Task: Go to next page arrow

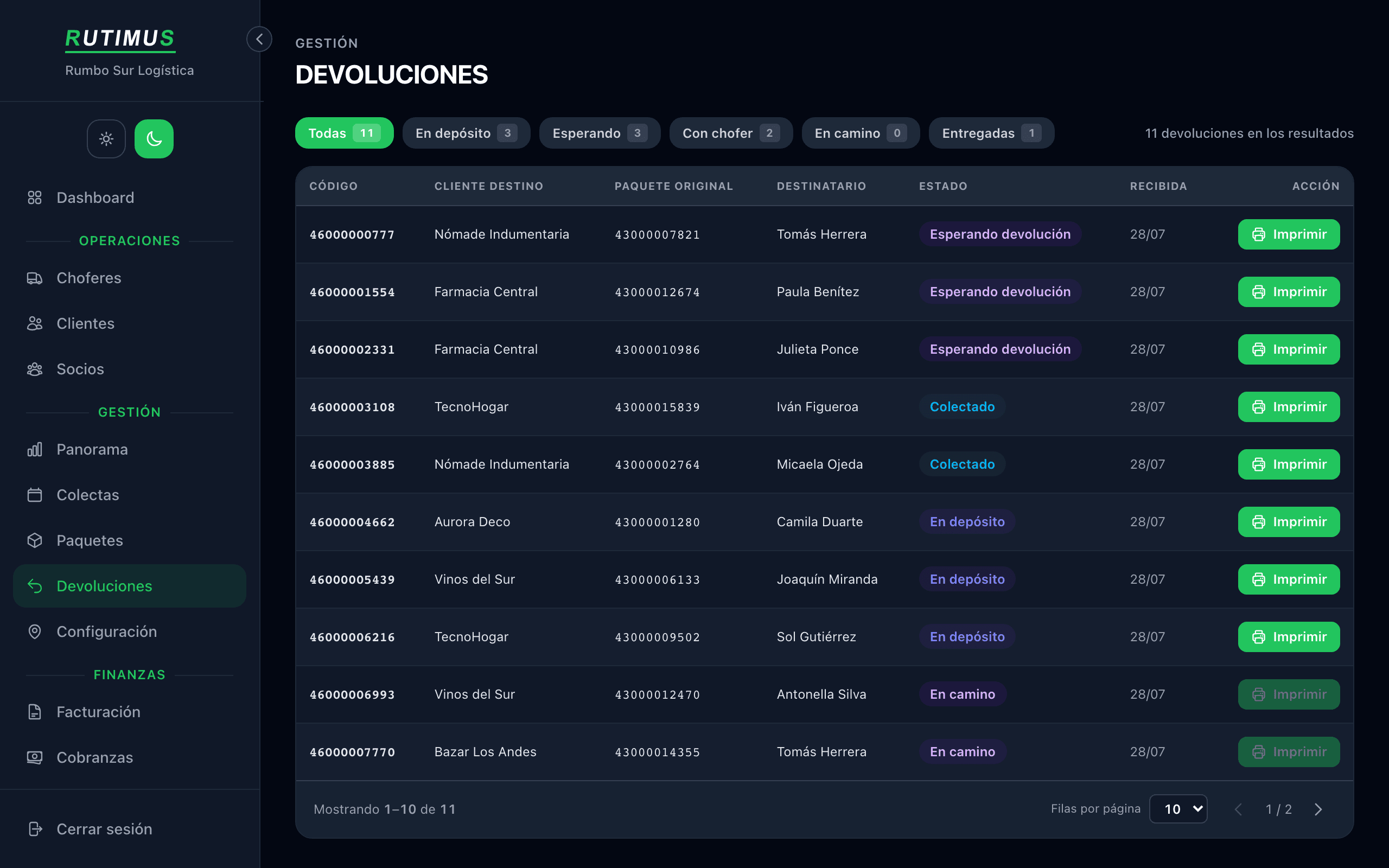Action: coord(1318,809)
